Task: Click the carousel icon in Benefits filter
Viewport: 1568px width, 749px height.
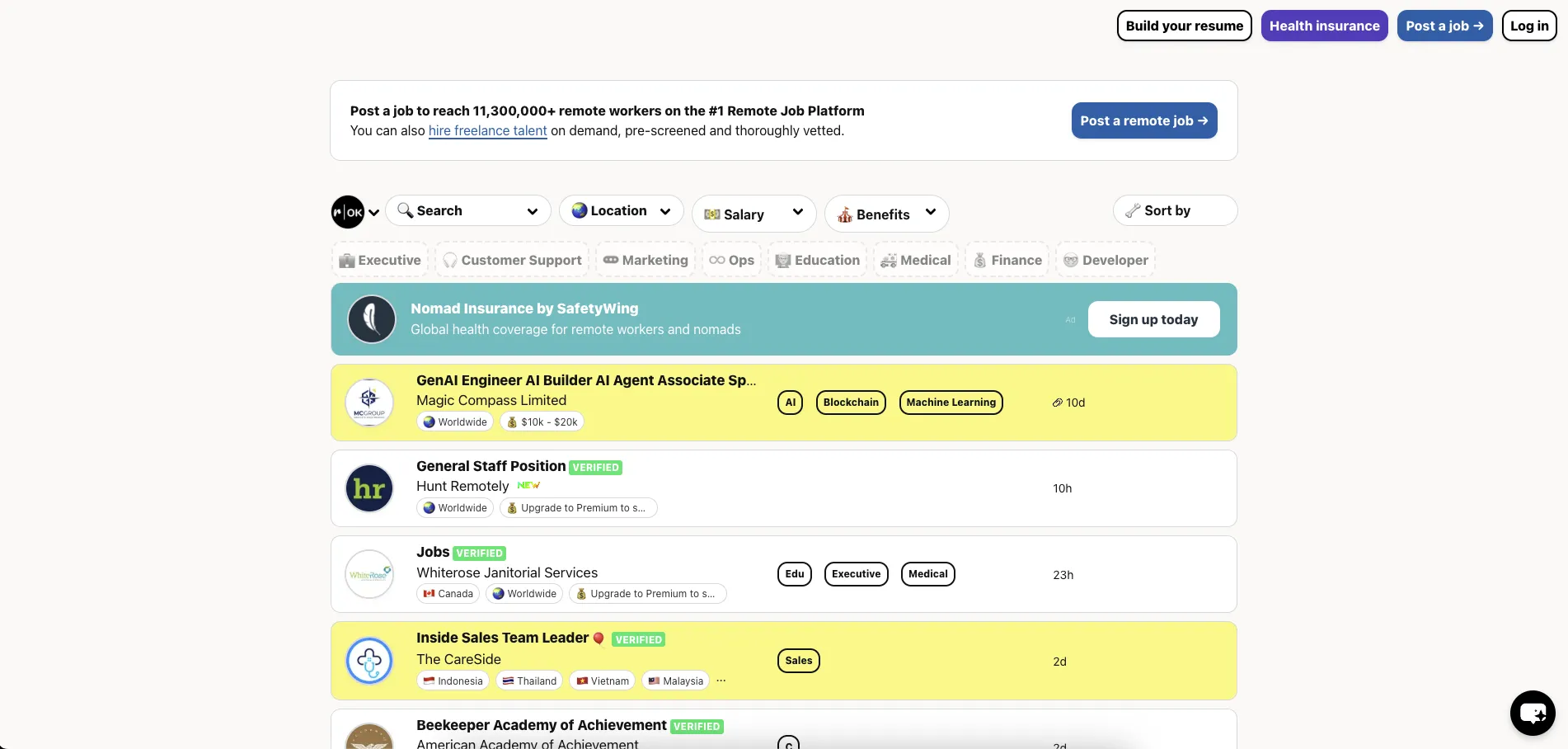Action: click(x=845, y=214)
